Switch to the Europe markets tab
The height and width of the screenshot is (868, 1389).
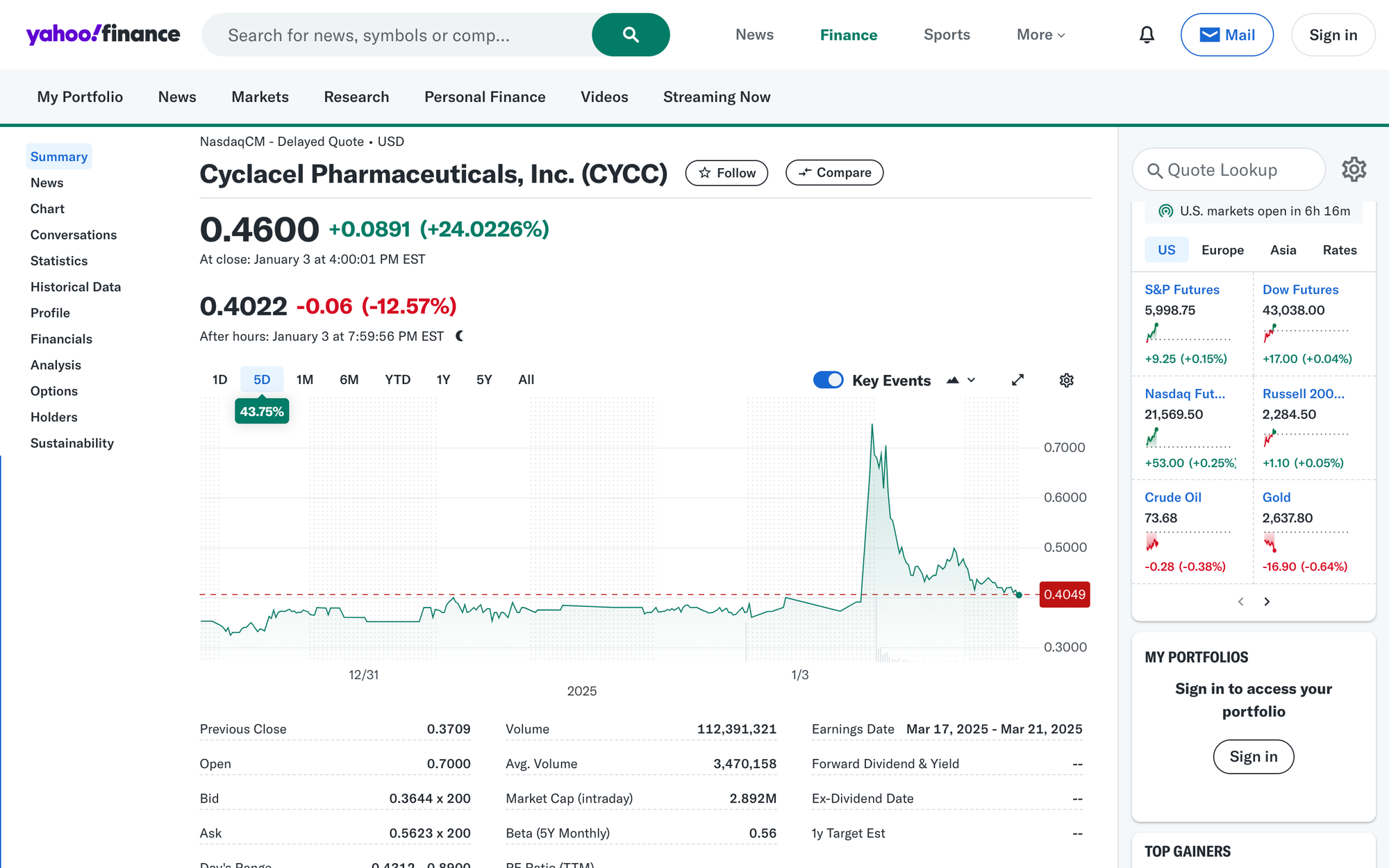(1222, 250)
